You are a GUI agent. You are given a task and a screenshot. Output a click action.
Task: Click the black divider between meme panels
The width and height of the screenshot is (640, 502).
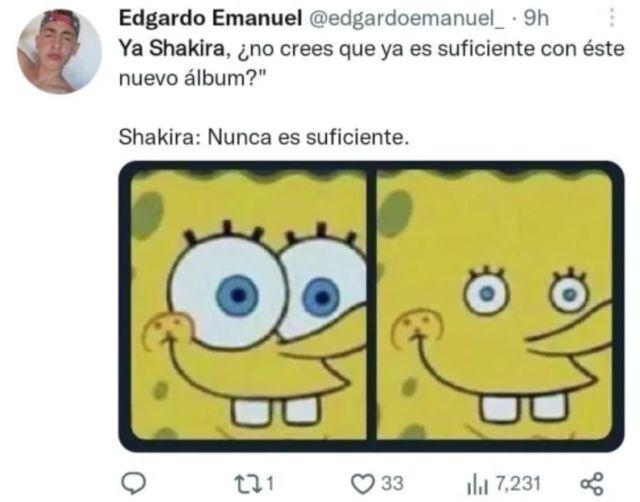(x=371, y=304)
